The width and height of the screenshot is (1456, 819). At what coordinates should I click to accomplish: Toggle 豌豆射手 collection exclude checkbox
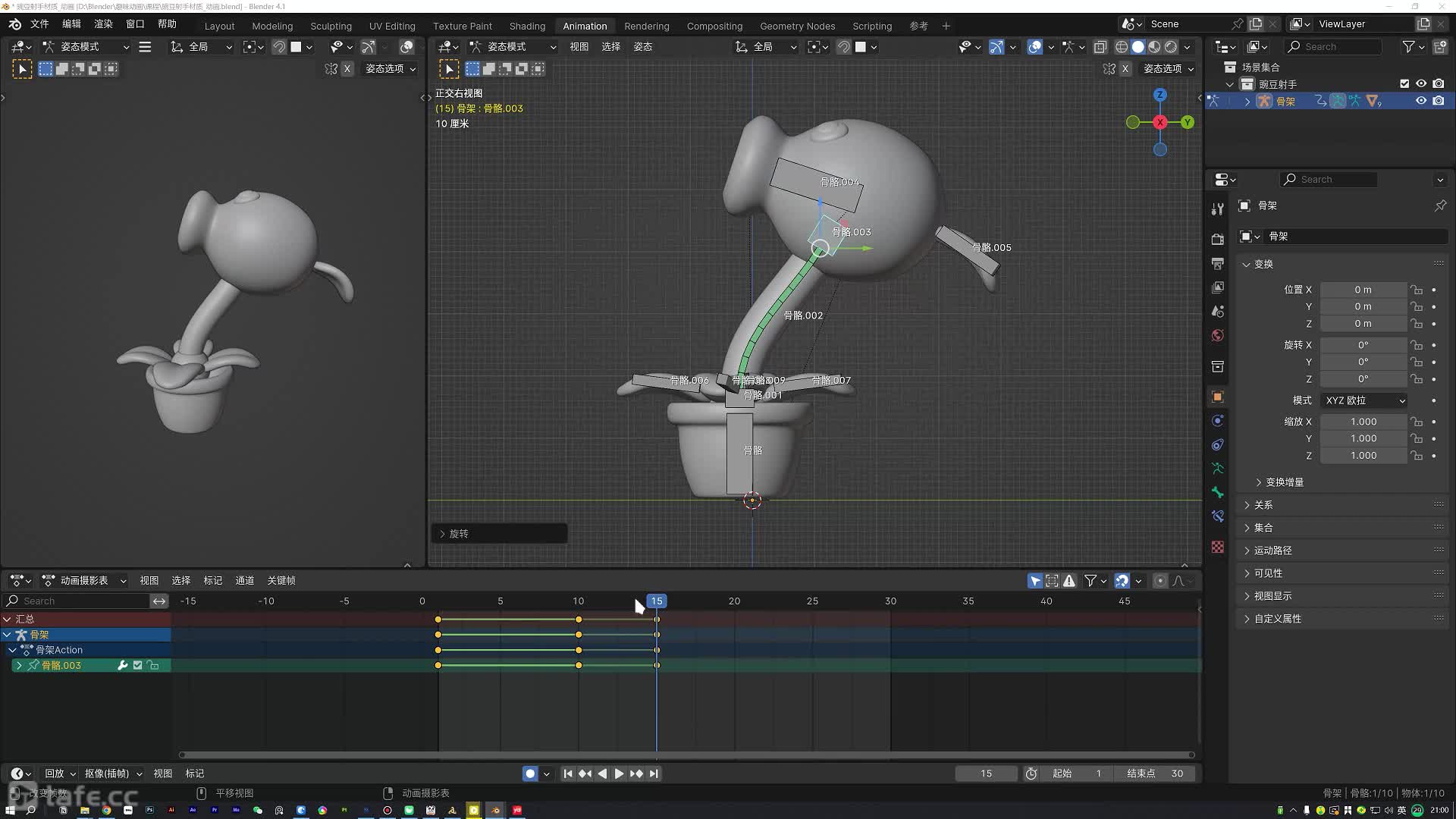click(x=1404, y=84)
